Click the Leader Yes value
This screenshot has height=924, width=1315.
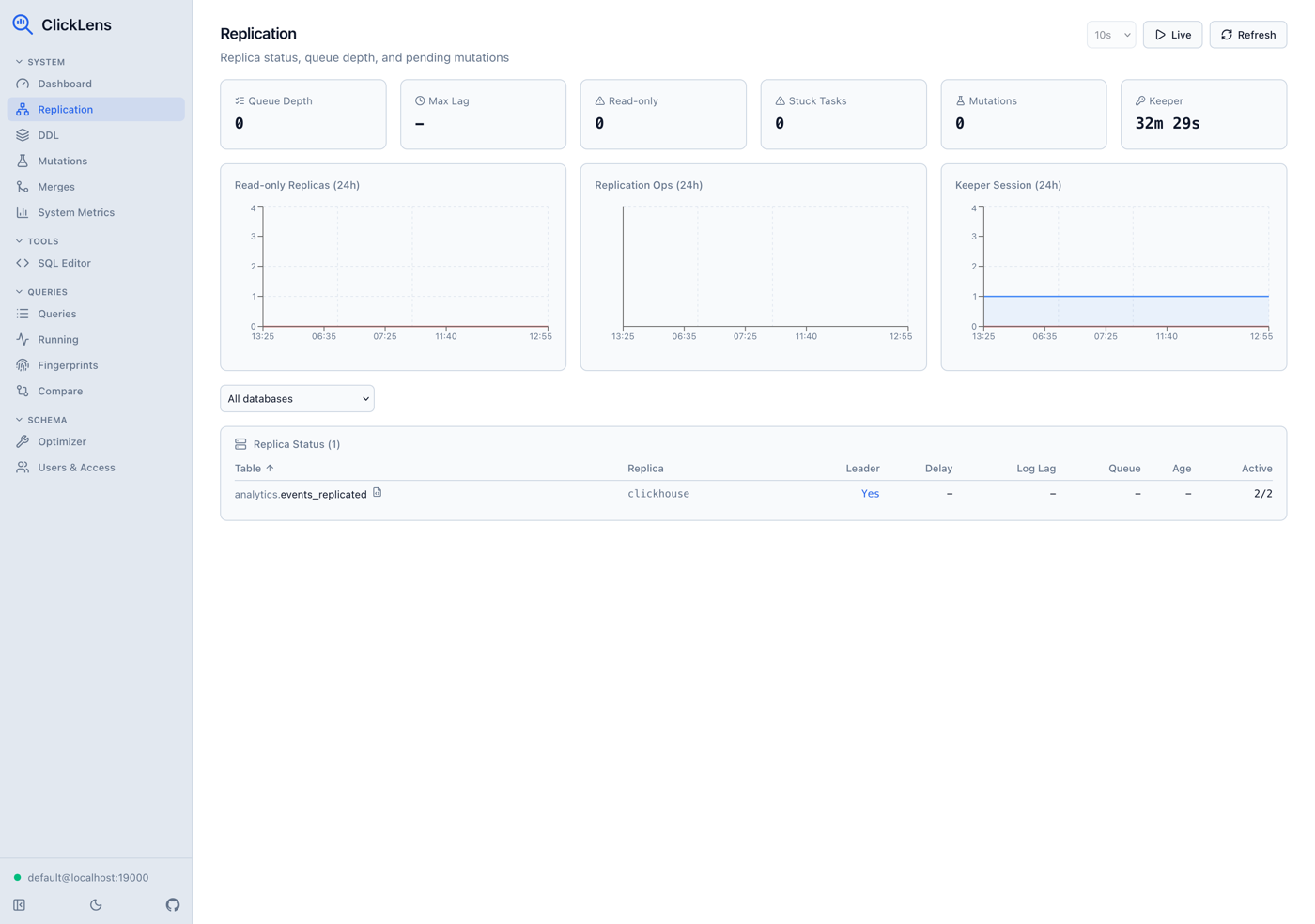click(870, 493)
